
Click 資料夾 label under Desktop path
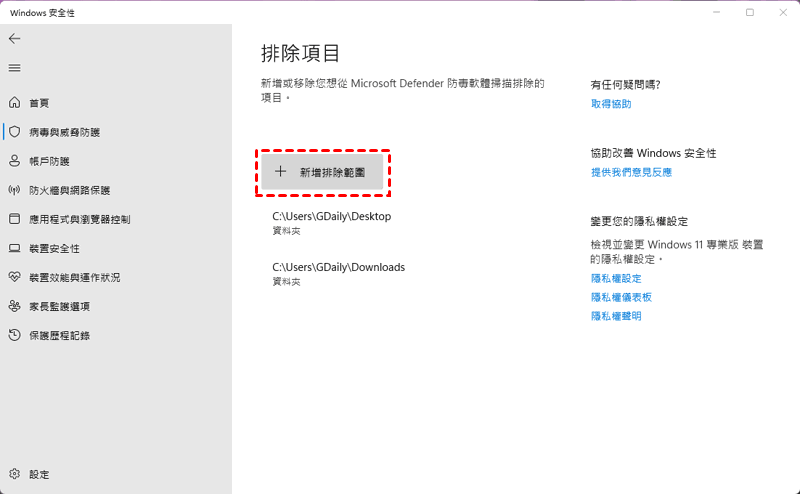[286, 231]
